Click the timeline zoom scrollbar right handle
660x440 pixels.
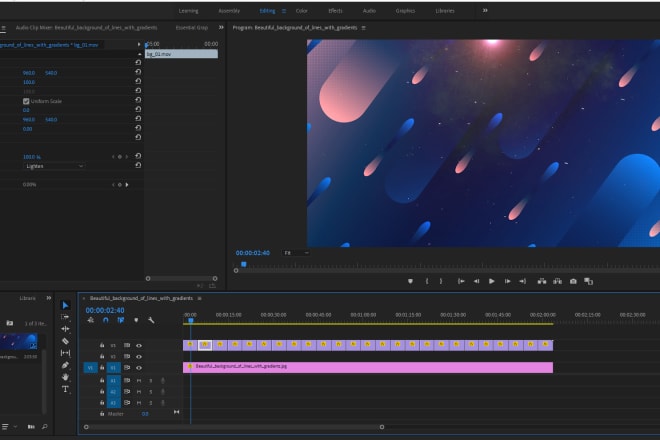click(382, 427)
